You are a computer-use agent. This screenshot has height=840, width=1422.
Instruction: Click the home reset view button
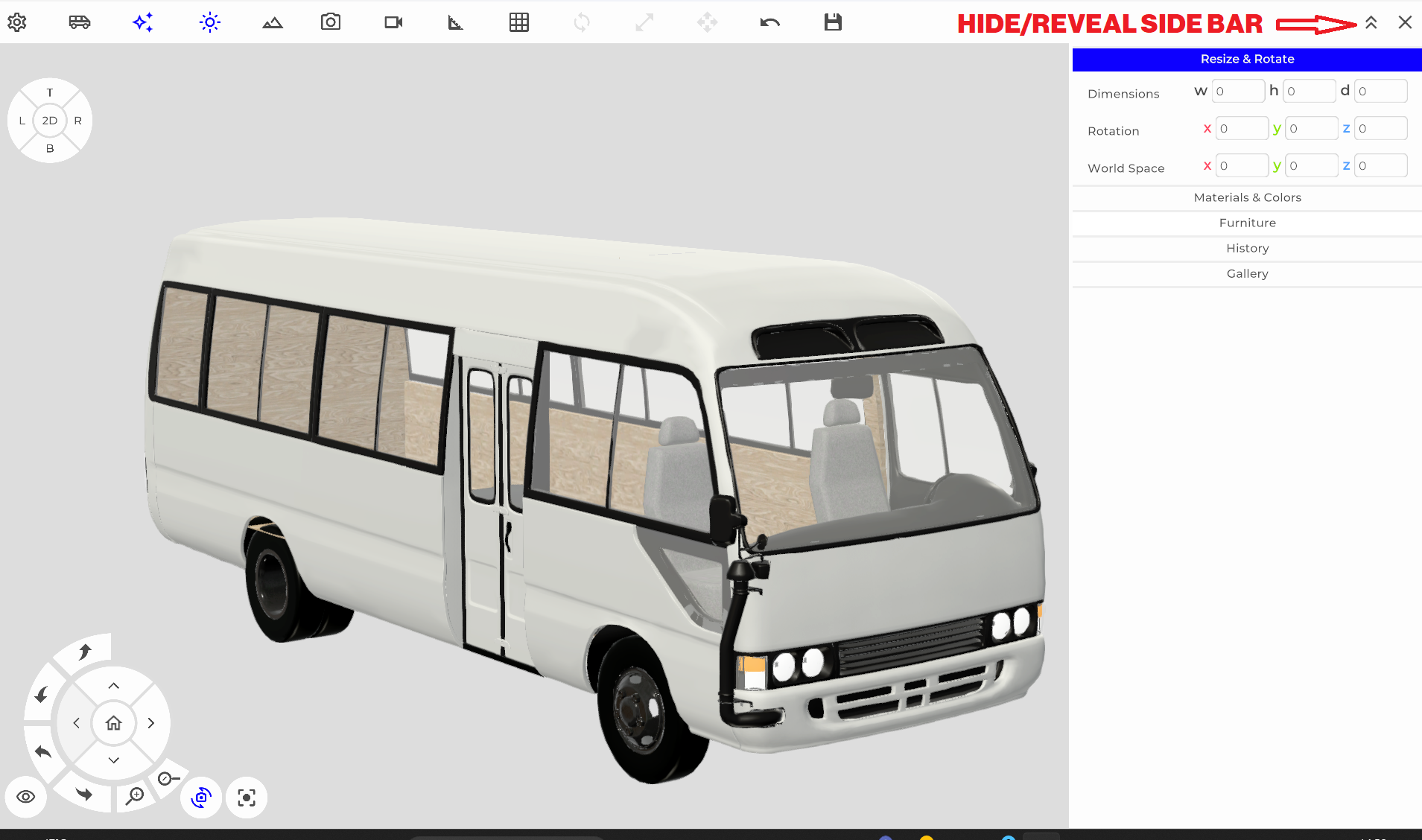click(113, 723)
